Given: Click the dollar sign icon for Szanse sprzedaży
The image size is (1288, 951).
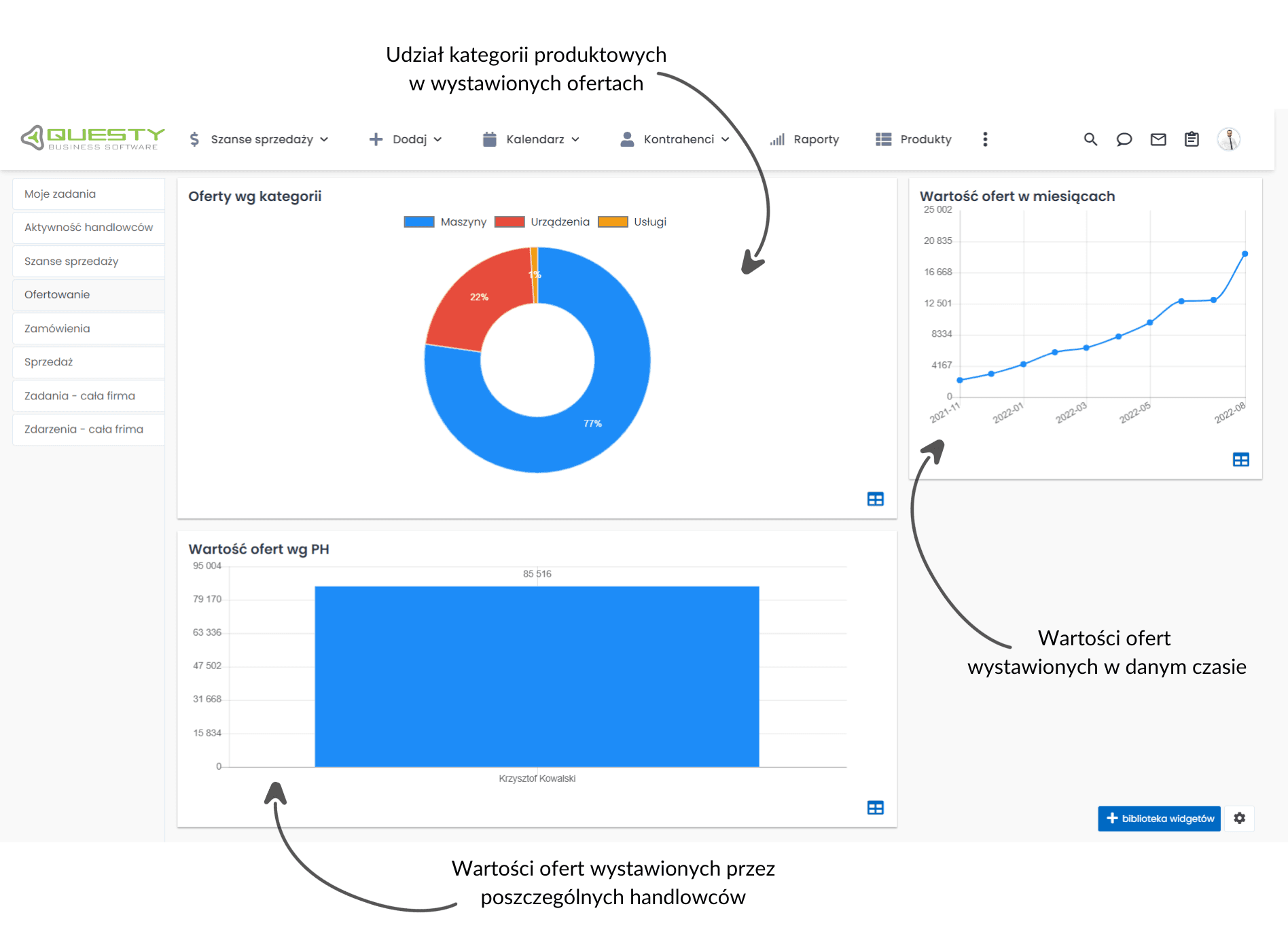Looking at the screenshot, I should 194,139.
